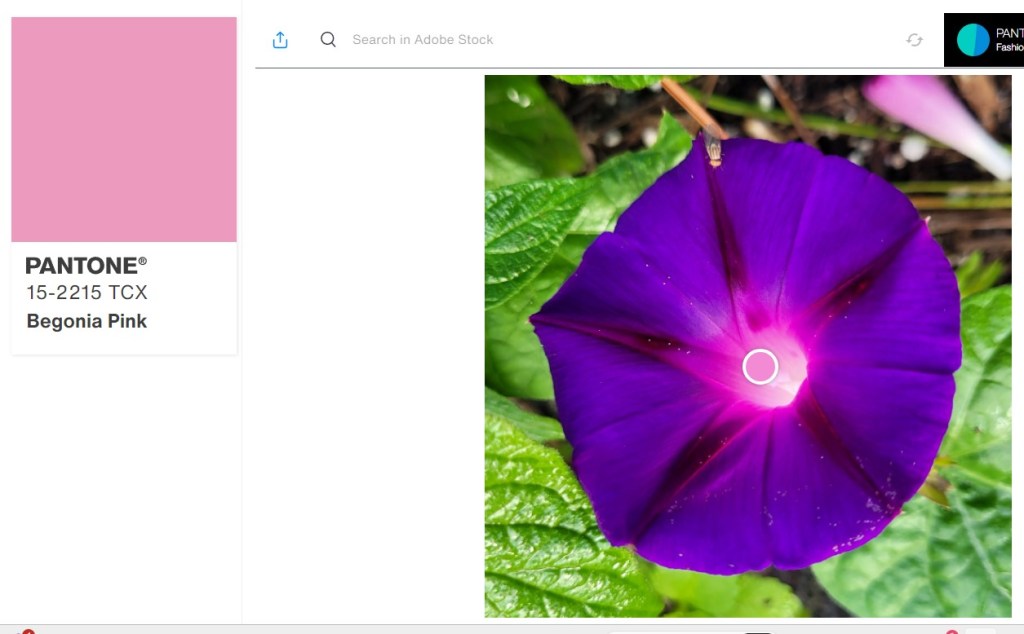Select the Pantone Fashion library label
Screen dimensions: 1024x634
[x=1009, y=40]
